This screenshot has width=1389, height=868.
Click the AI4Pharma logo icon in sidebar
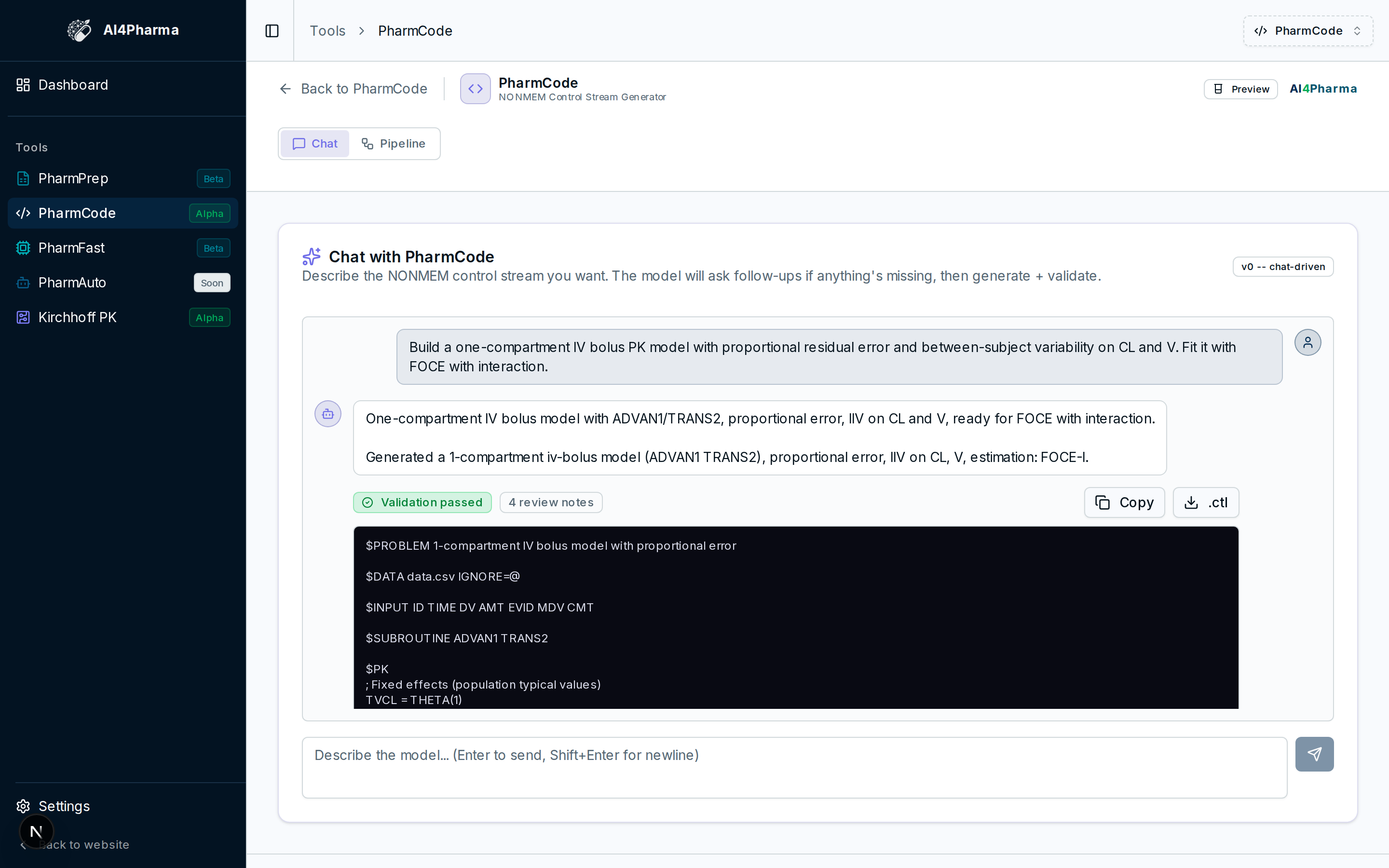(79, 30)
